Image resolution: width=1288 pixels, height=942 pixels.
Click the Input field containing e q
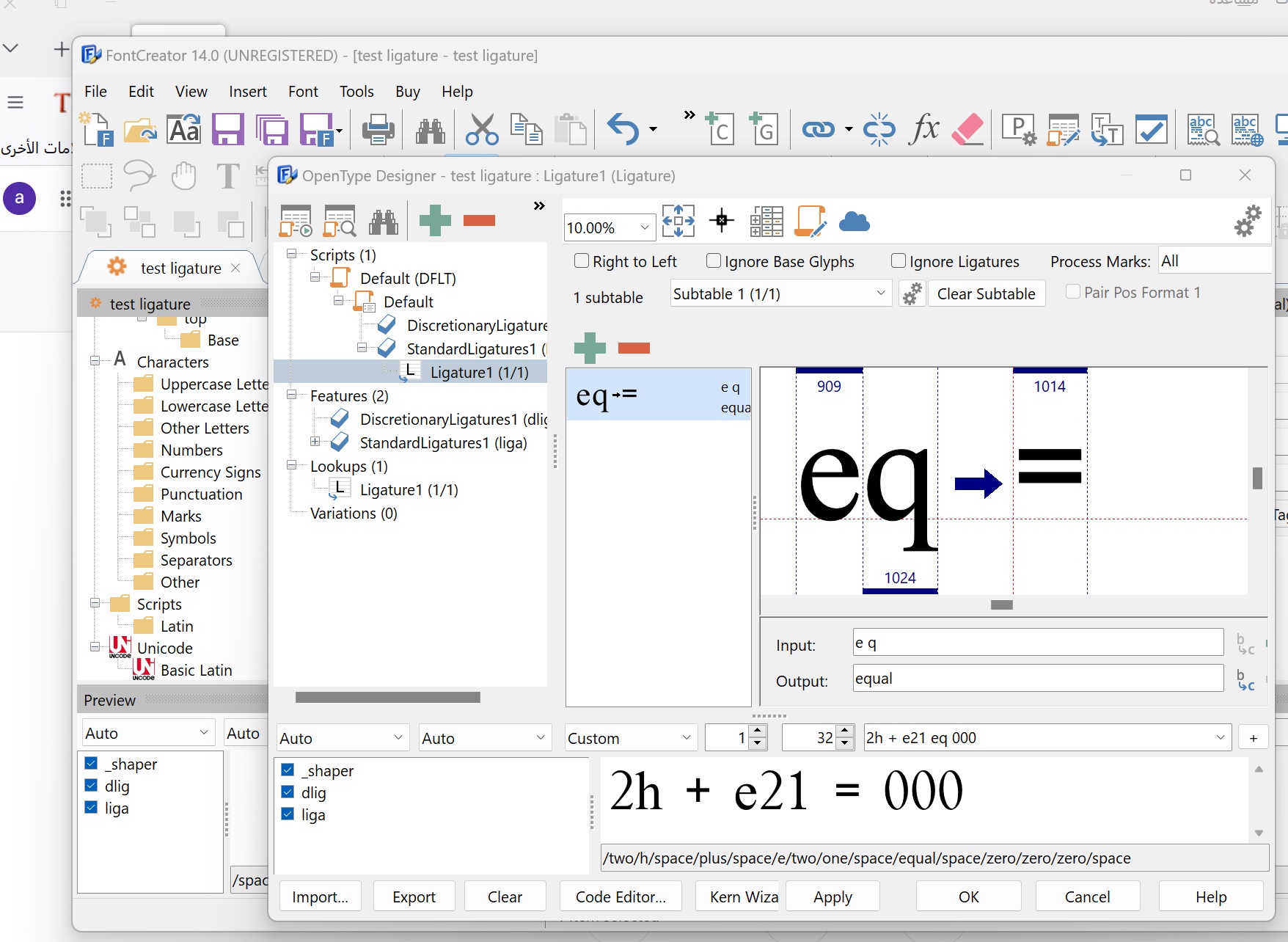[x=1038, y=643]
